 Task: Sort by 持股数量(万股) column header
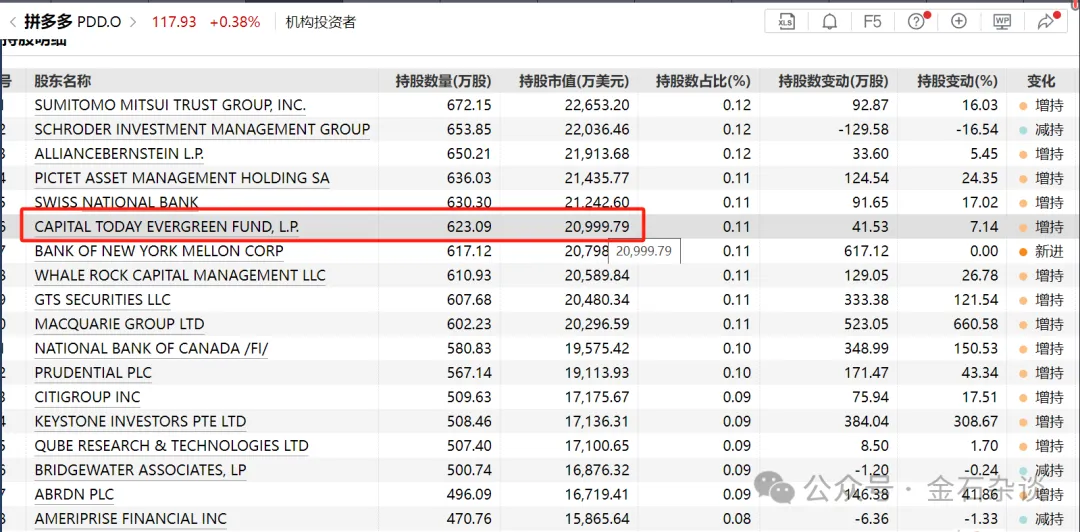click(x=443, y=81)
